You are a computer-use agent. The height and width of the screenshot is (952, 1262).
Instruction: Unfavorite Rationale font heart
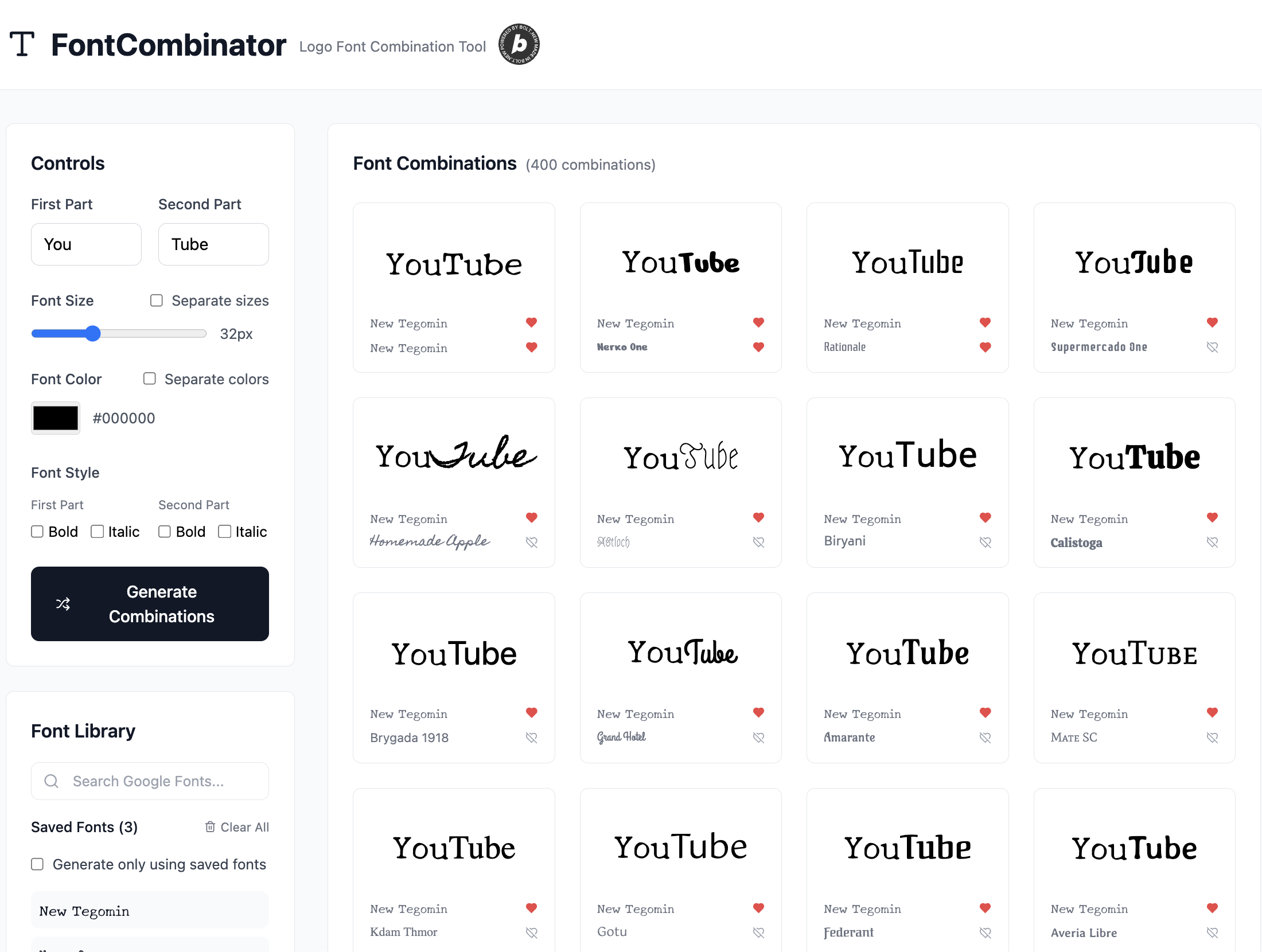click(986, 347)
